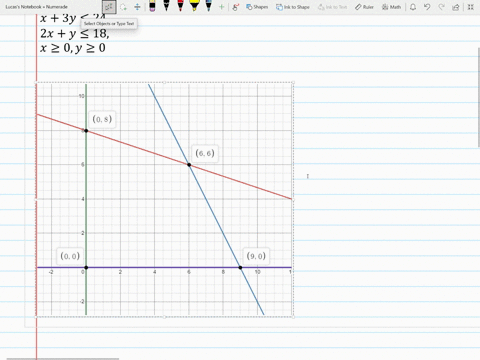Activate Ink to Shape
The image size is (480, 360).
(293, 7)
